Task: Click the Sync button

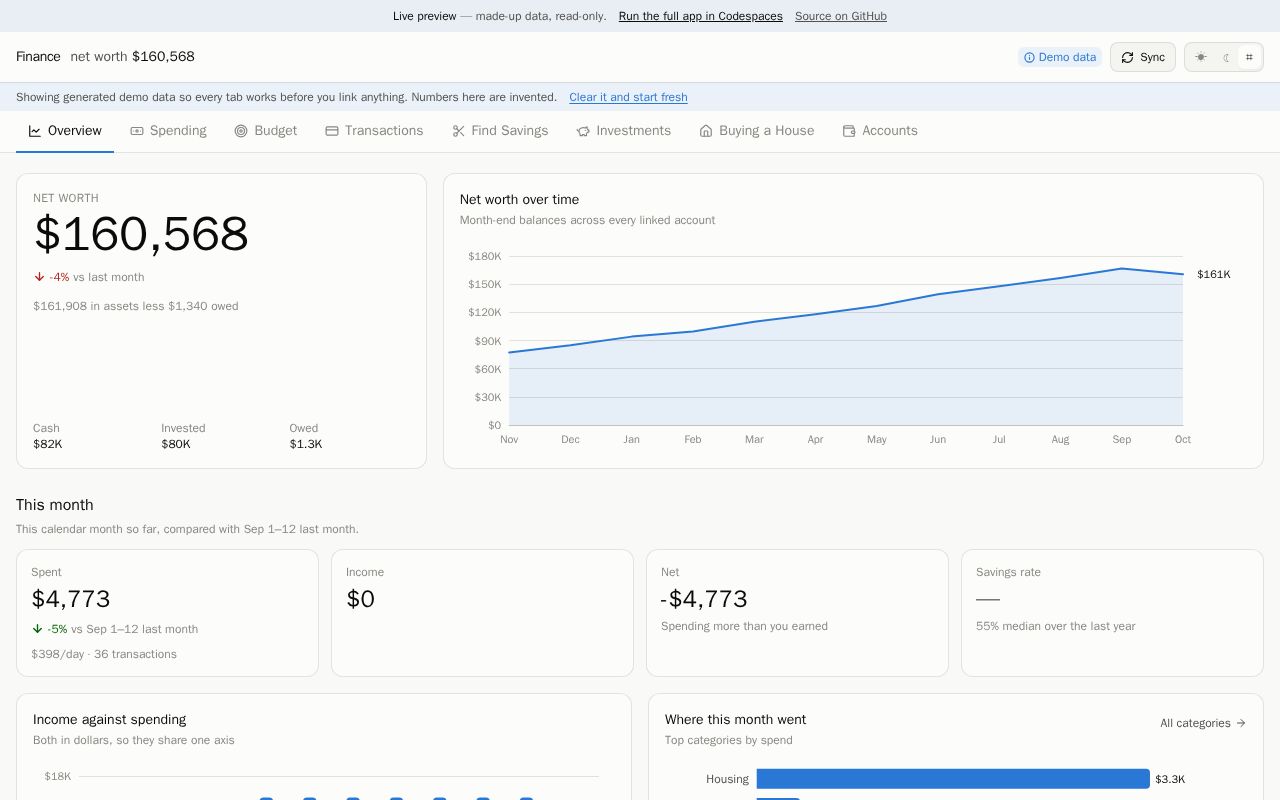Action: click(x=1143, y=57)
